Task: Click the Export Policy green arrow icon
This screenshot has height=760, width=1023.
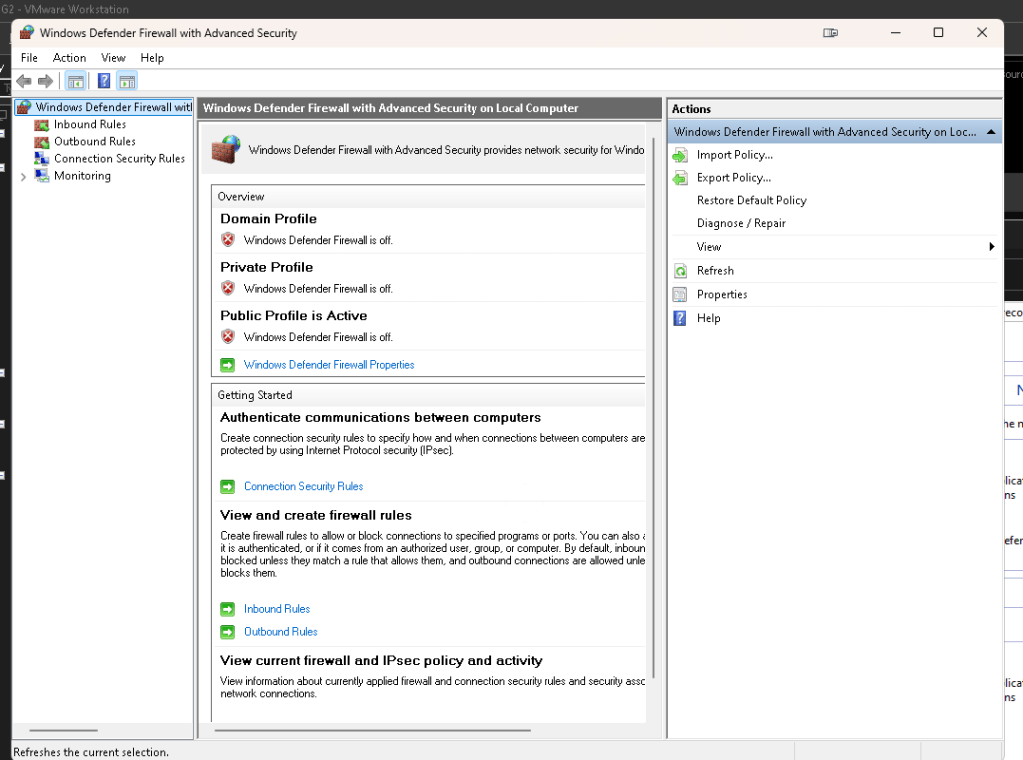Action: tap(680, 178)
